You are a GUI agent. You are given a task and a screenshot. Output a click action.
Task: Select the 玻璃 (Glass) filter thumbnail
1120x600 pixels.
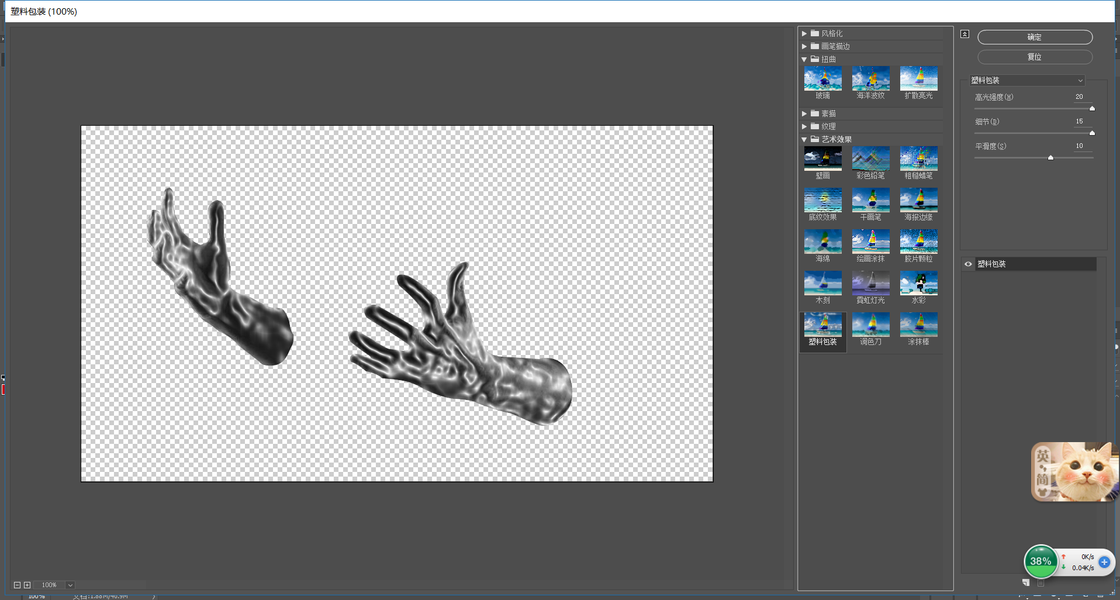[x=823, y=78]
